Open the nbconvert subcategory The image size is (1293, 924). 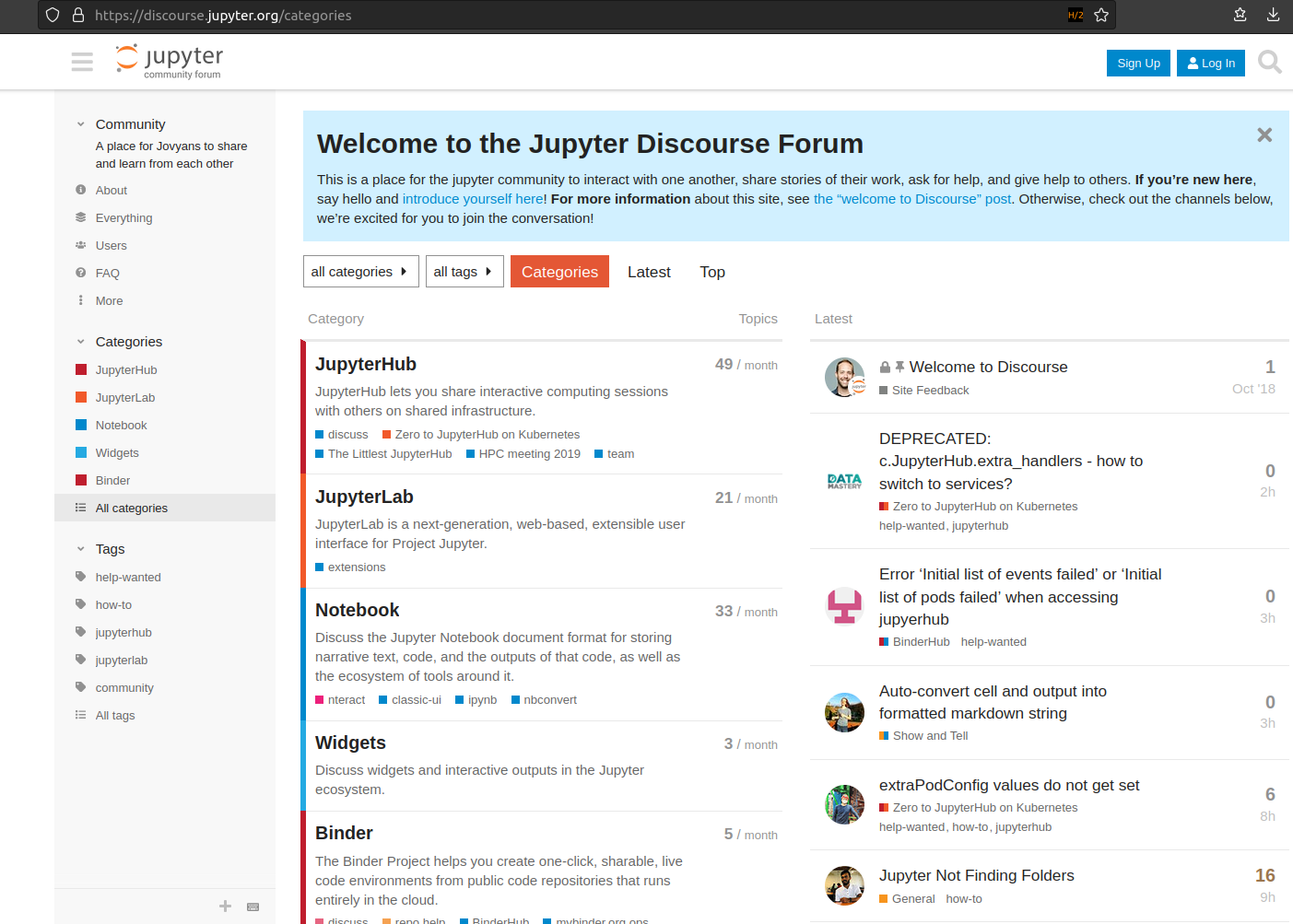544,700
